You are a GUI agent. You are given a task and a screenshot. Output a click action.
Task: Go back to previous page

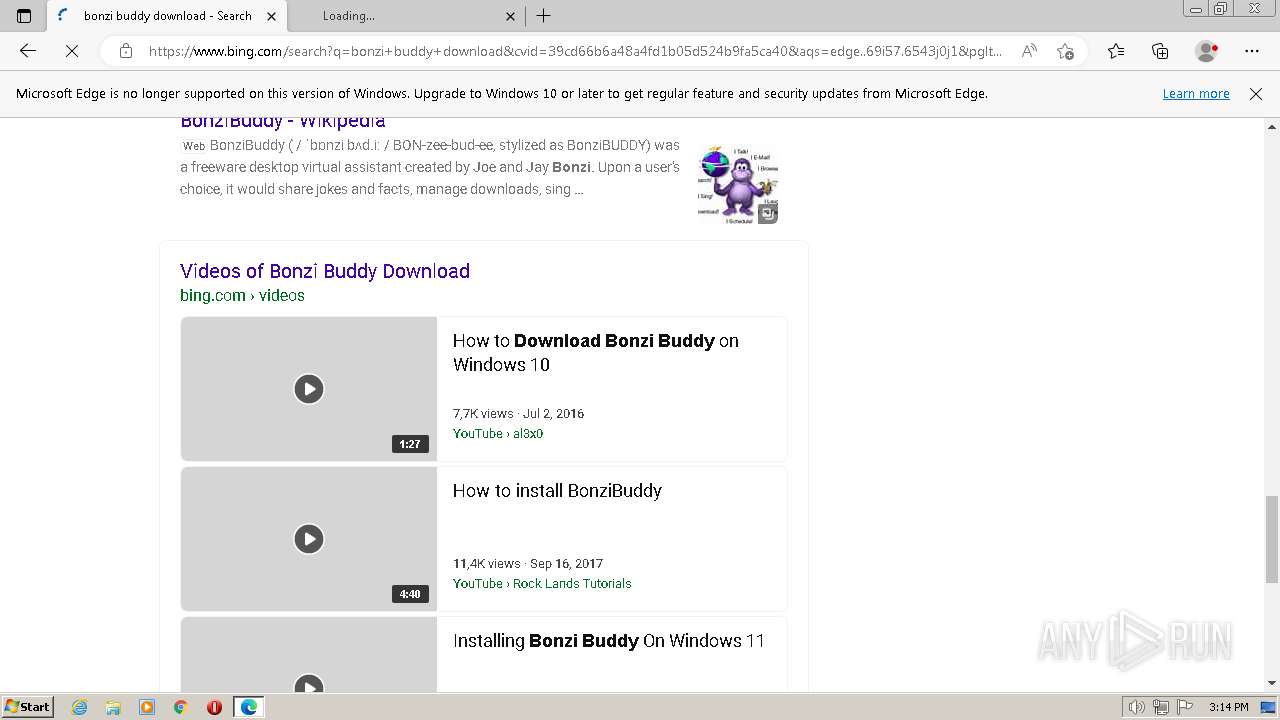(28, 51)
